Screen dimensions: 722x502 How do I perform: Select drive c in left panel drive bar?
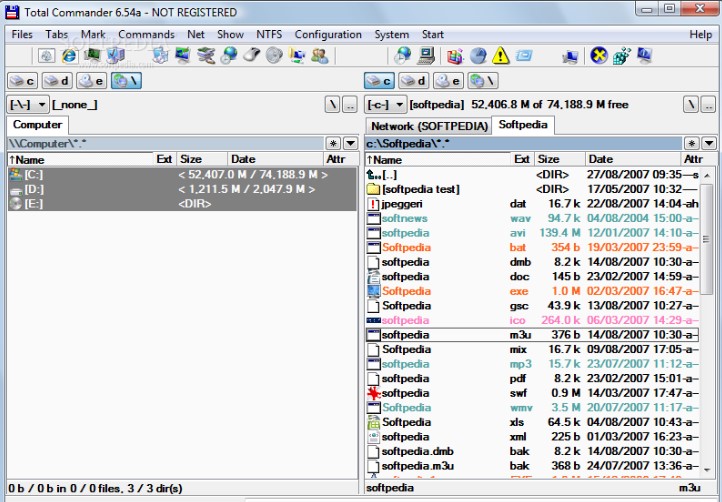pos(23,81)
